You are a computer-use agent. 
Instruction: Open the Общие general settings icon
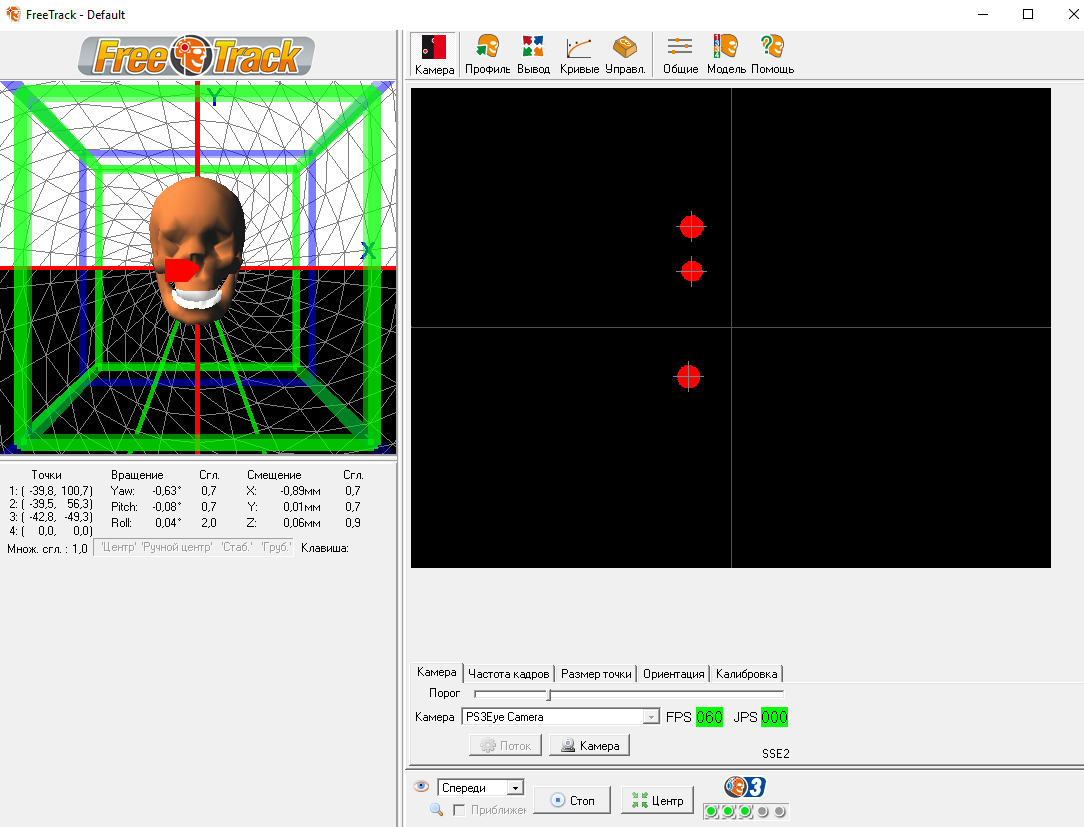[680, 55]
